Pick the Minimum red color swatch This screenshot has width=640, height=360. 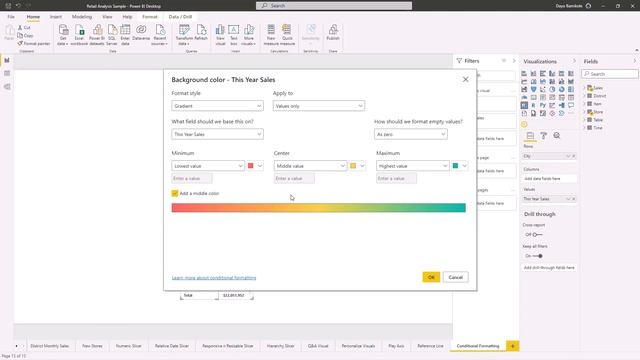[x=251, y=166]
